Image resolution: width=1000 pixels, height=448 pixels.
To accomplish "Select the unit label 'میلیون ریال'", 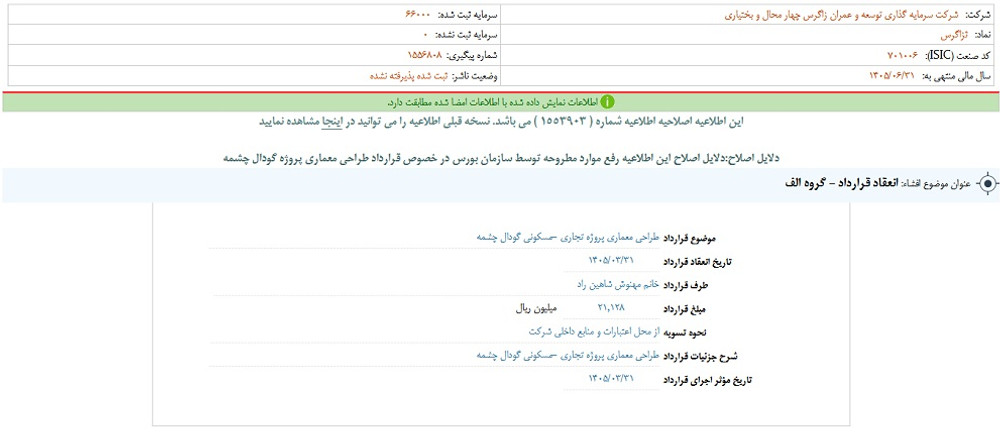I will [x=536, y=308].
